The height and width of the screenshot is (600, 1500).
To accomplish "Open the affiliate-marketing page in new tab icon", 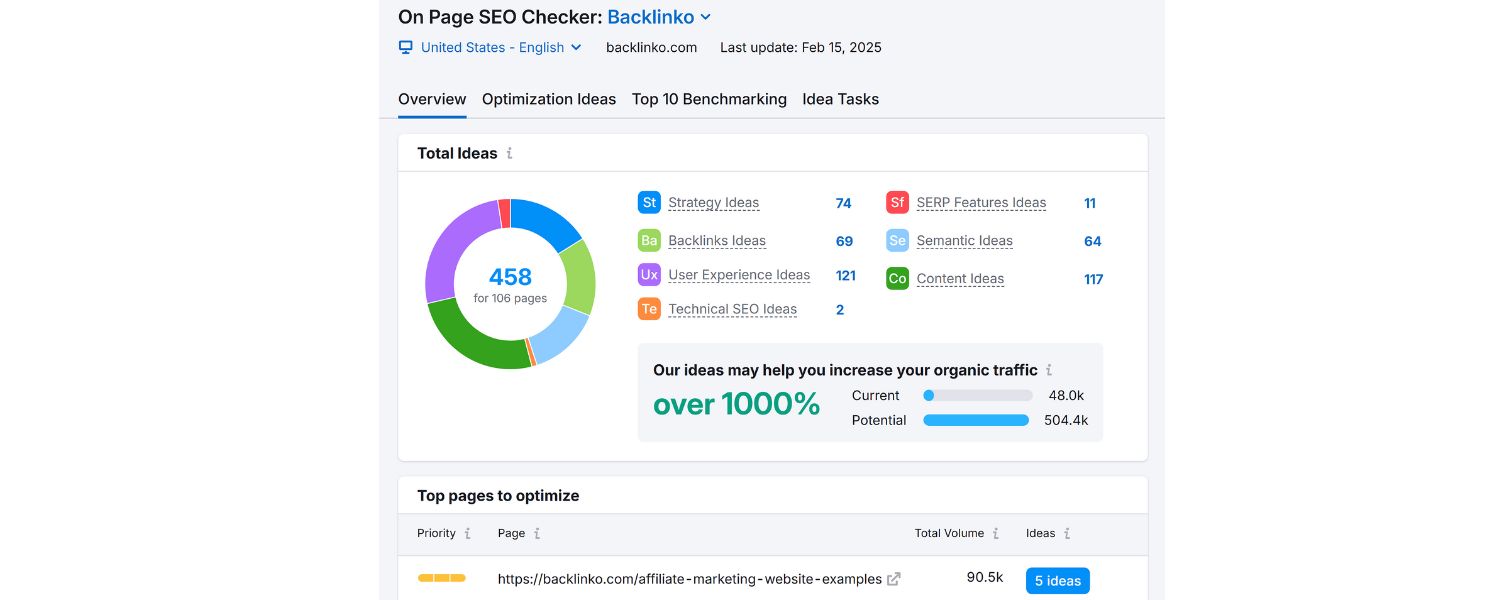I will (x=893, y=578).
